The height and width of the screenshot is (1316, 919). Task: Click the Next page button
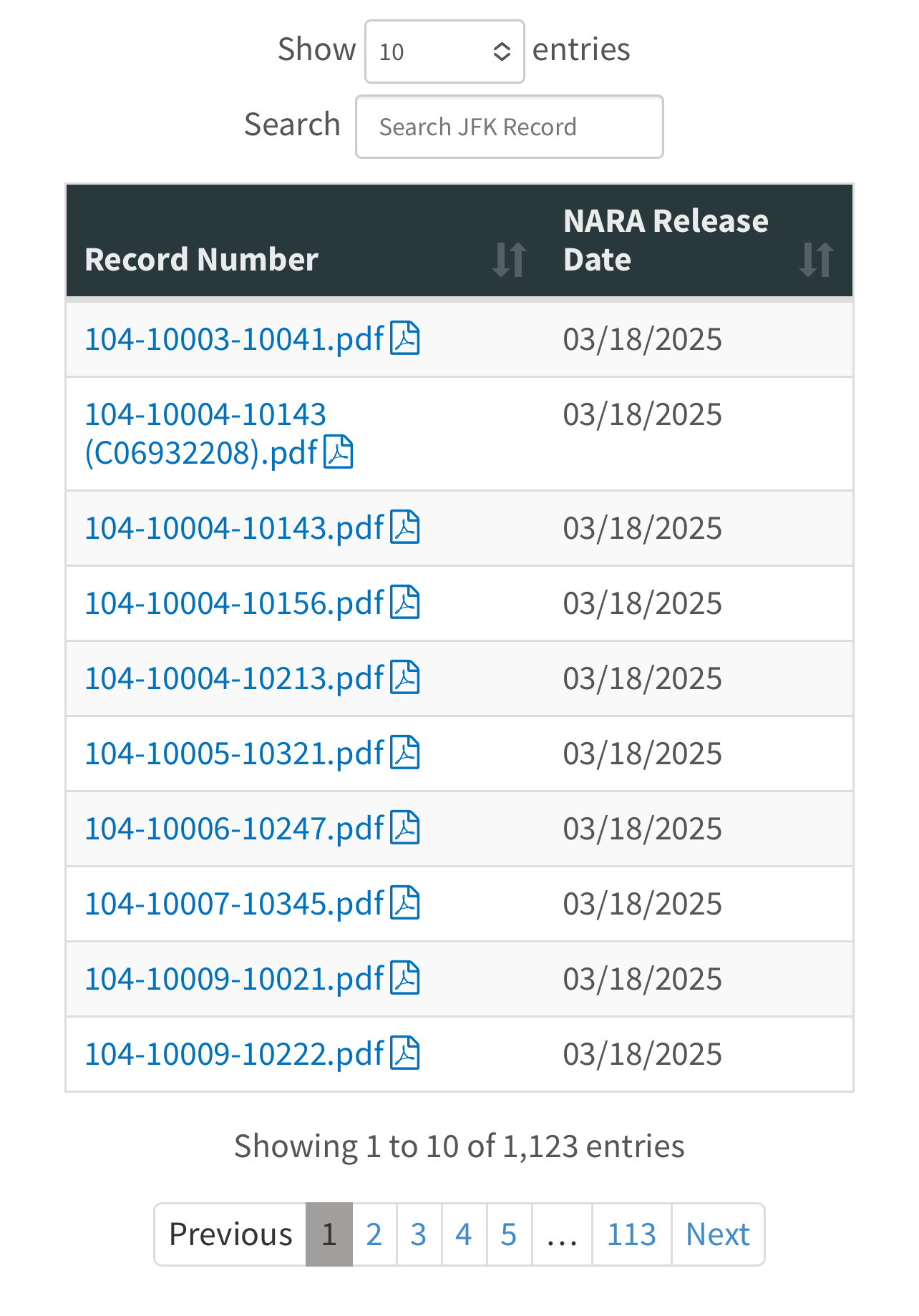pos(717,1234)
